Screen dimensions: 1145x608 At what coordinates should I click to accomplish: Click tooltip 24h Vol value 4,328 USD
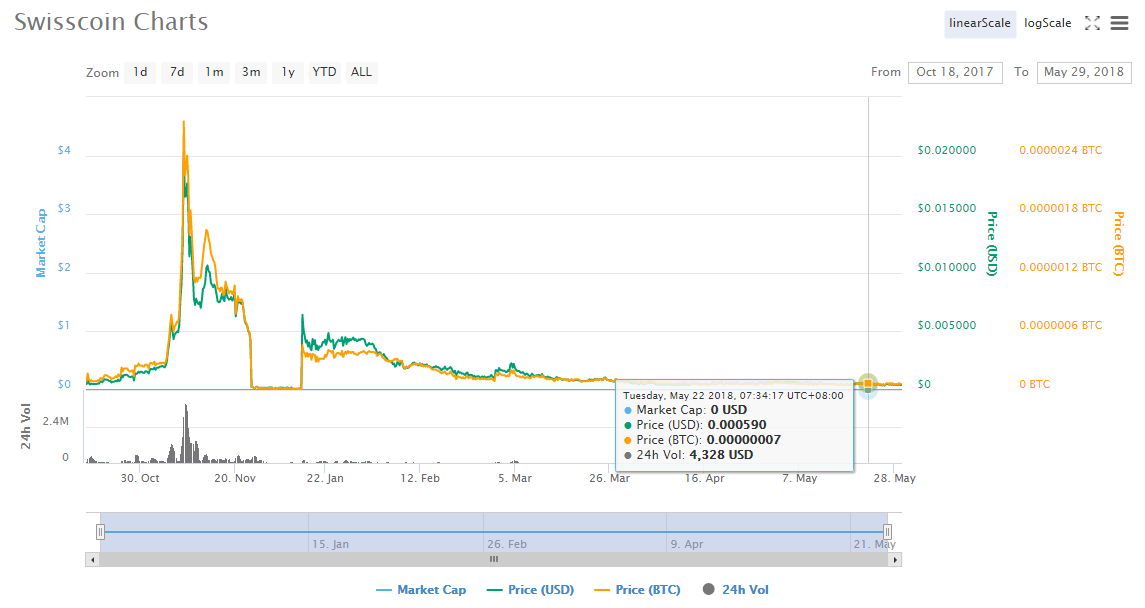(x=721, y=455)
